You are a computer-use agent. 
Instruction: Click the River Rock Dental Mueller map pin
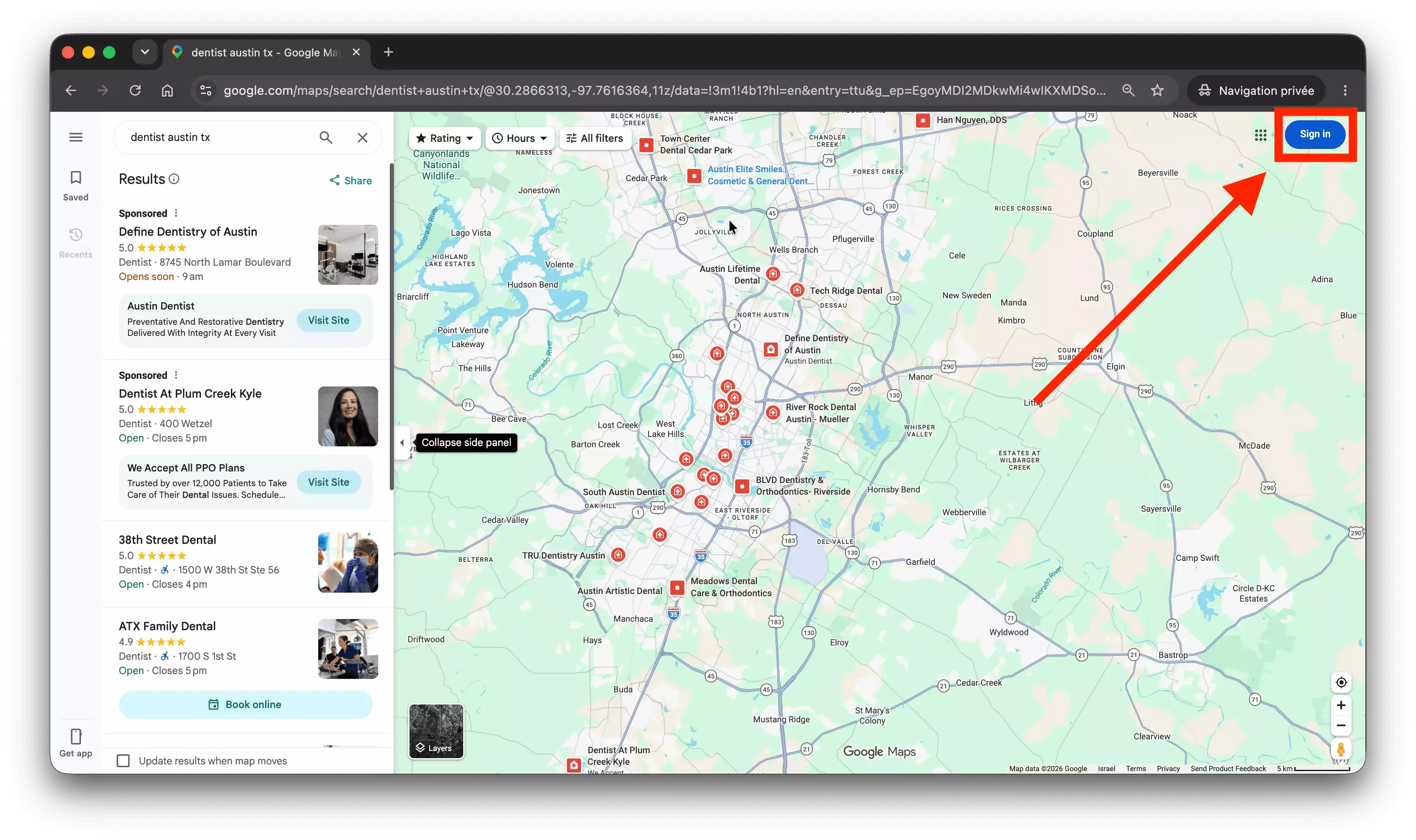(773, 412)
